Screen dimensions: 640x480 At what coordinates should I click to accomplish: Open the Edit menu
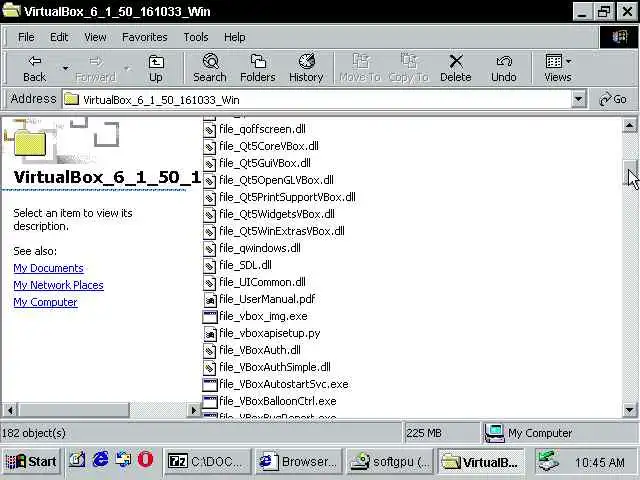[x=59, y=37]
